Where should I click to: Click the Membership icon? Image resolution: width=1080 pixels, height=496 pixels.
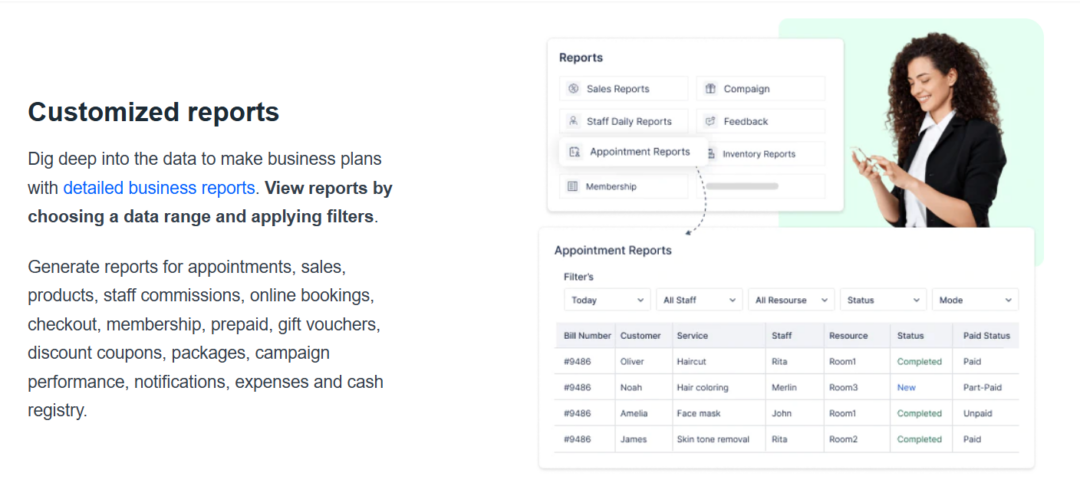coord(573,186)
